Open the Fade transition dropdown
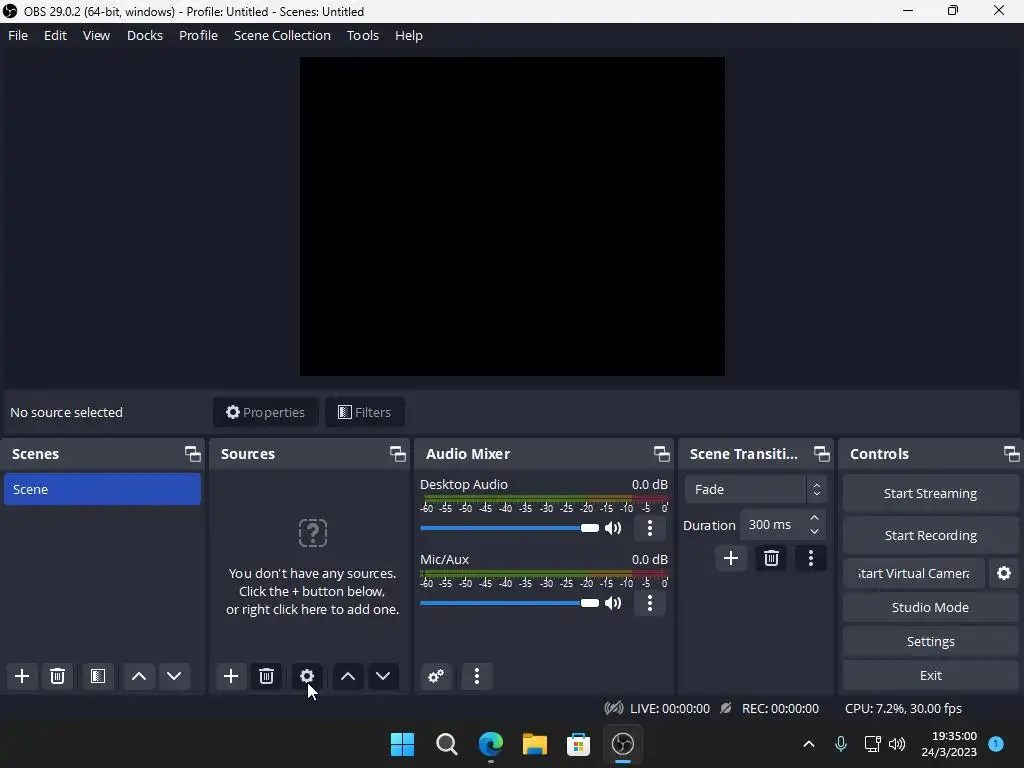This screenshot has height=768, width=1024. coord(756,489)
